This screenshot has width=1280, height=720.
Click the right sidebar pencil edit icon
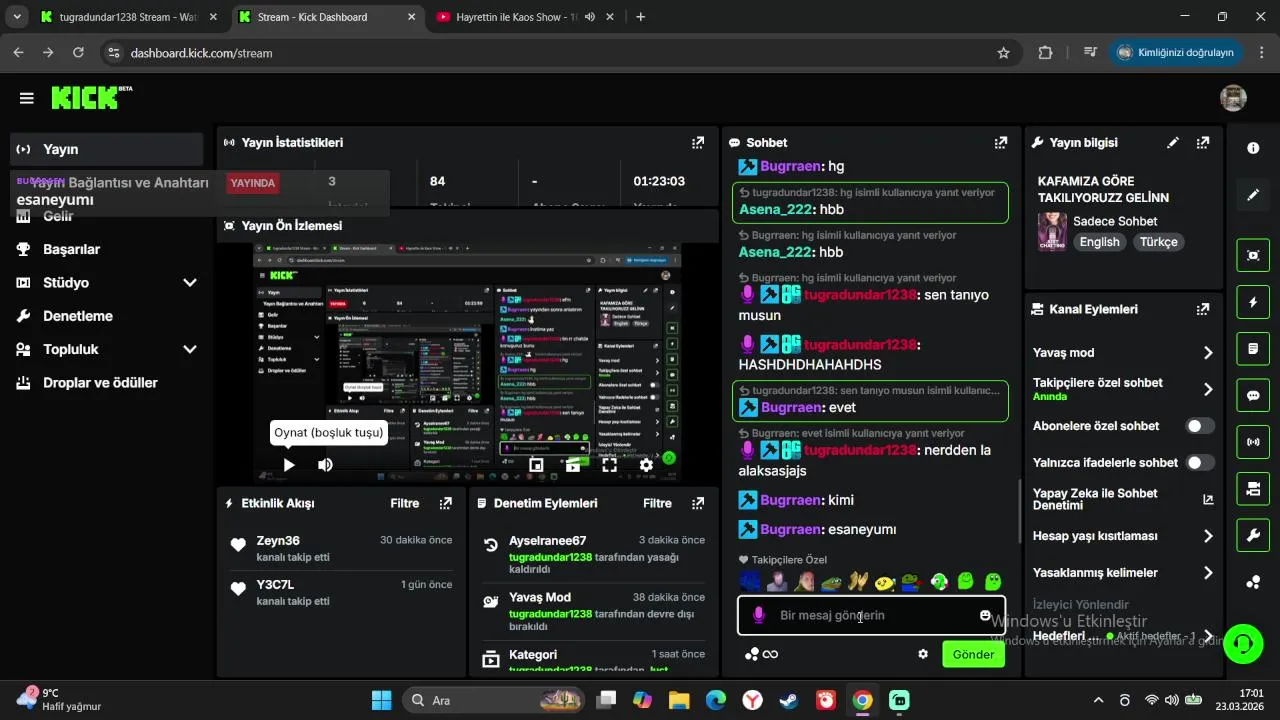[1253, 195]
